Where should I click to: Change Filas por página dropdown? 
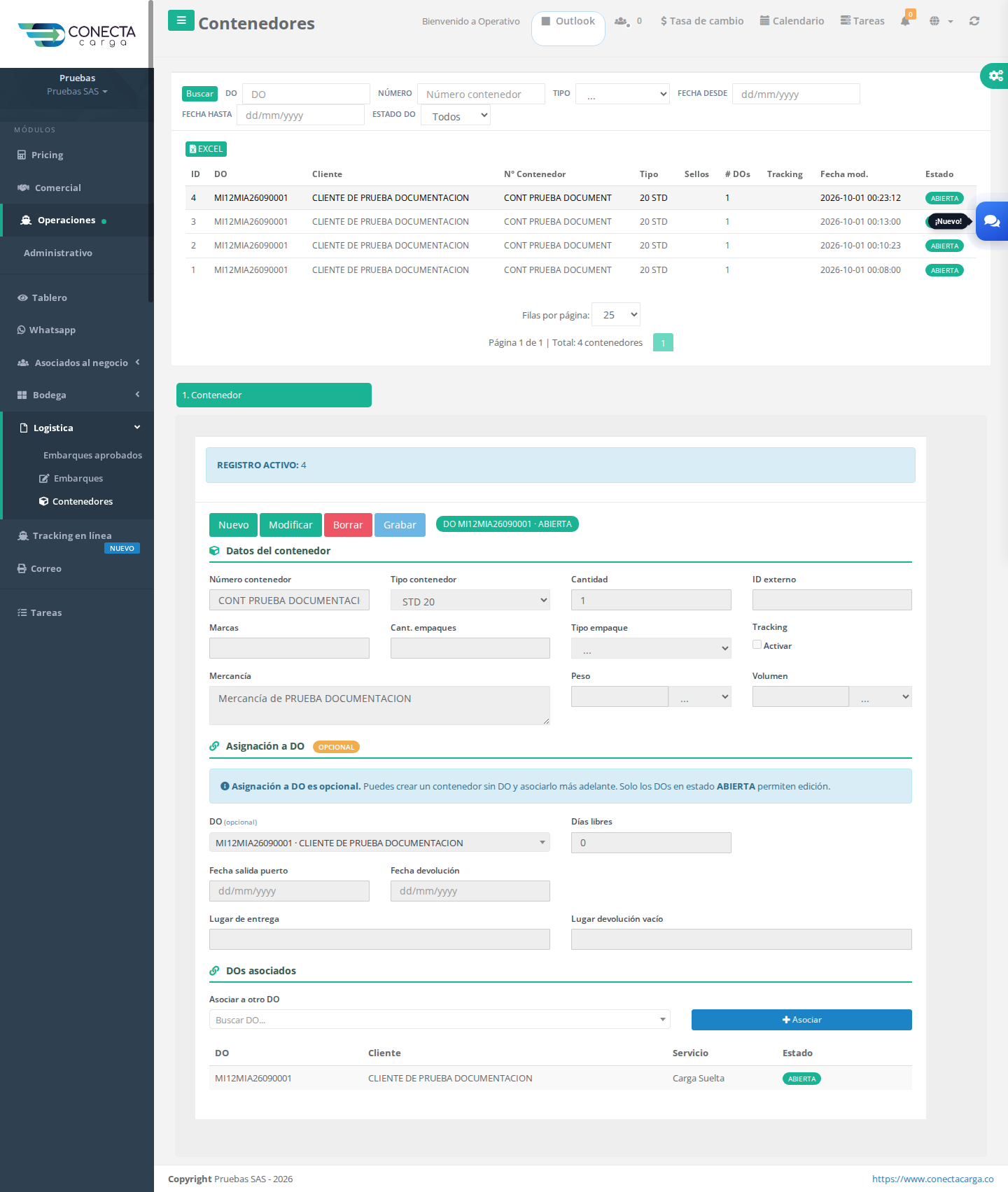(x=616, y=315)
